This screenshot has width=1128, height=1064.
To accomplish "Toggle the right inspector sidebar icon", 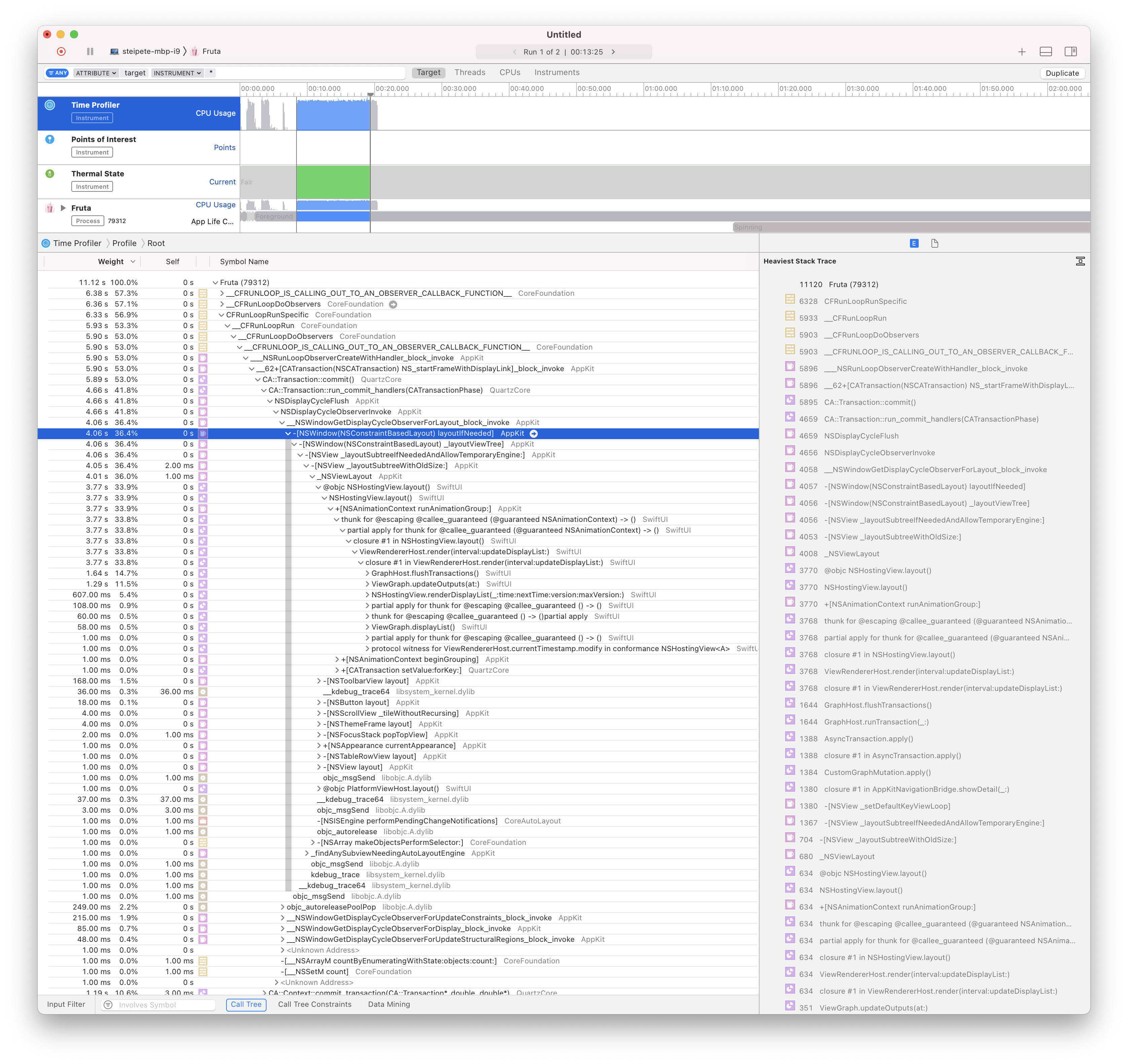I will coord(1071,51).
